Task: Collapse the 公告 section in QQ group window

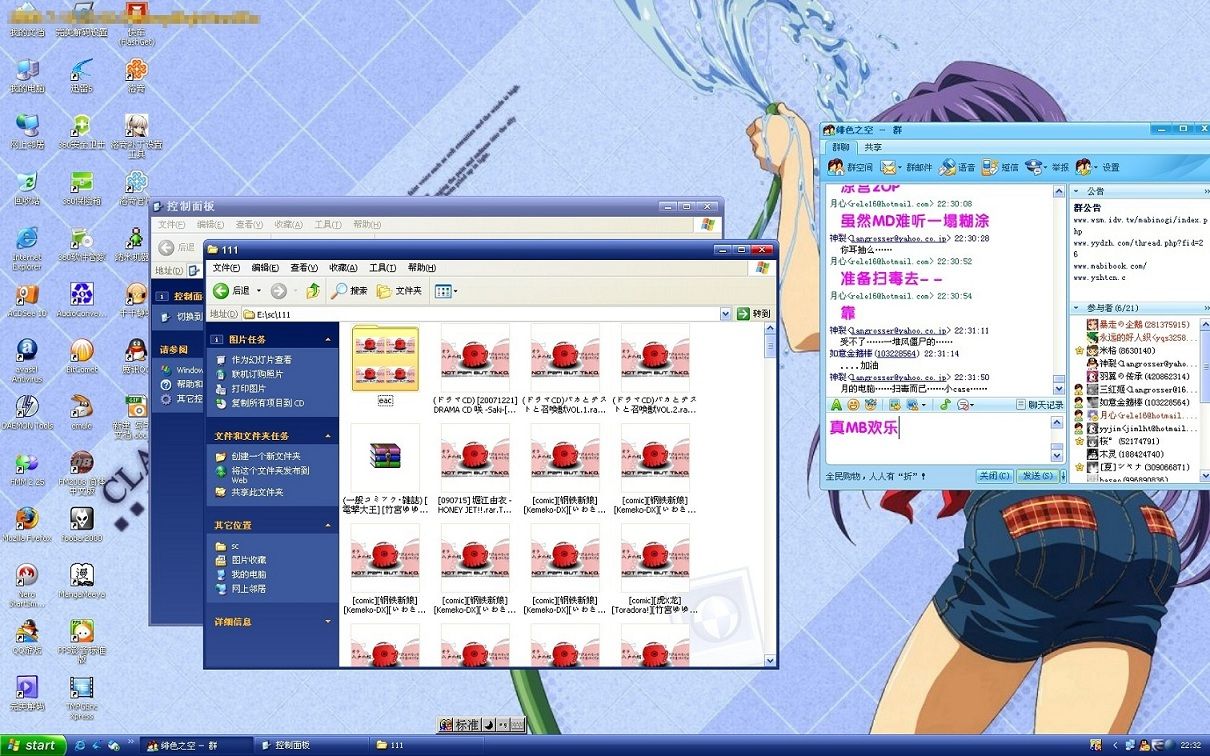Action: click(x=1078, y=191)
